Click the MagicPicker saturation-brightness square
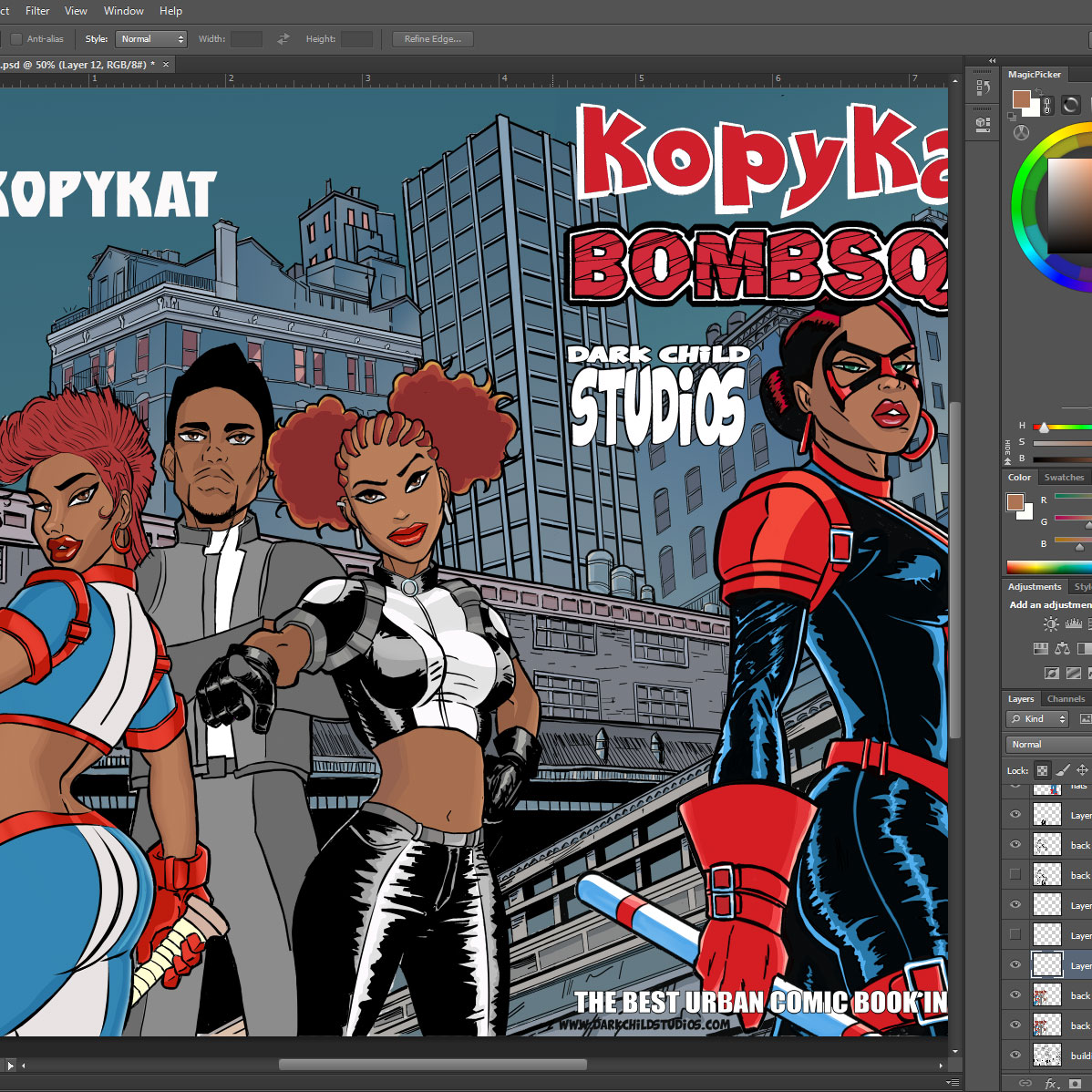This screenshot has width=1092, height=1092. pos(1070,205)
